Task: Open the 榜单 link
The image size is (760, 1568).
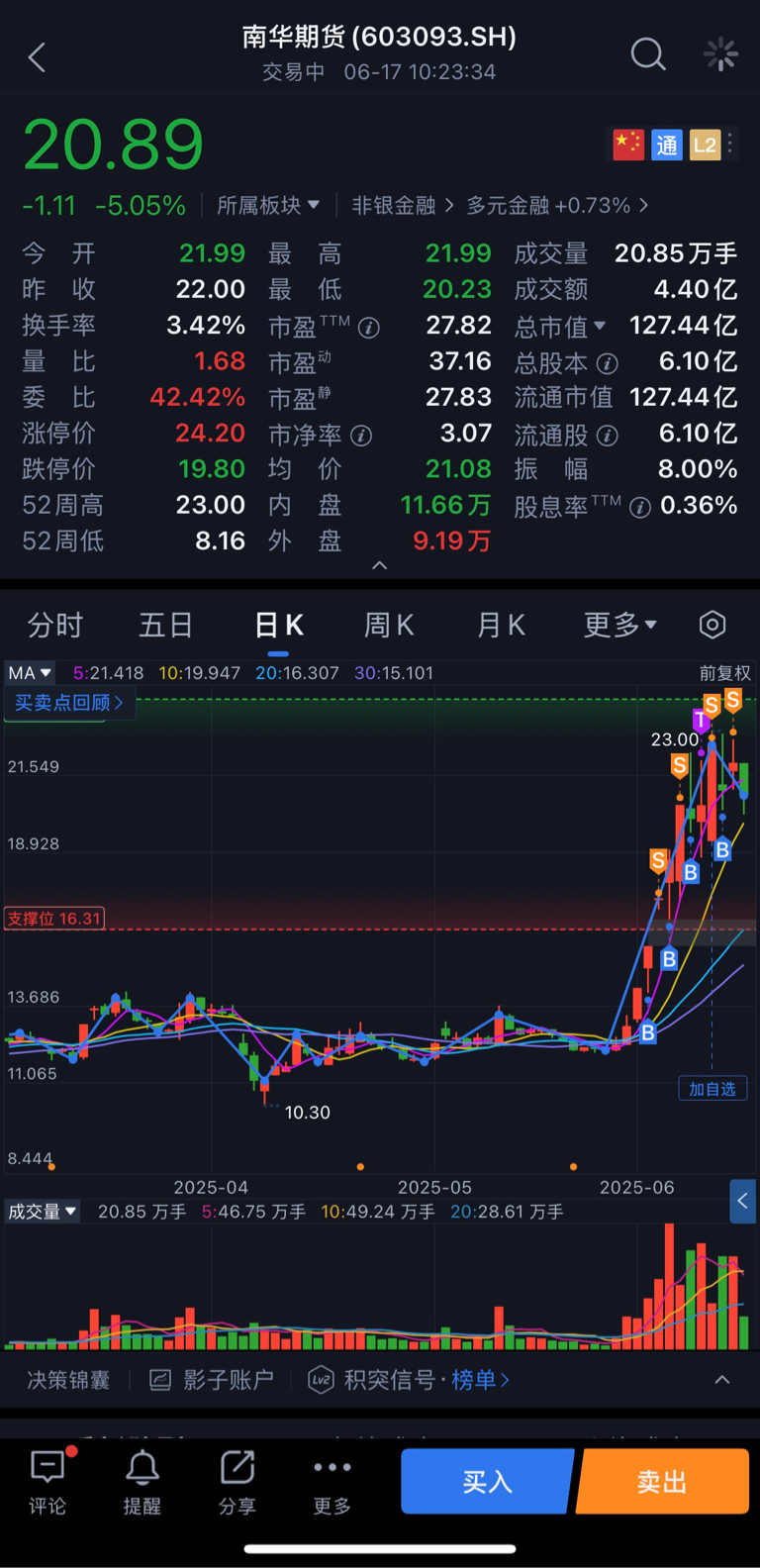Action: click(x=481, y=1380)
